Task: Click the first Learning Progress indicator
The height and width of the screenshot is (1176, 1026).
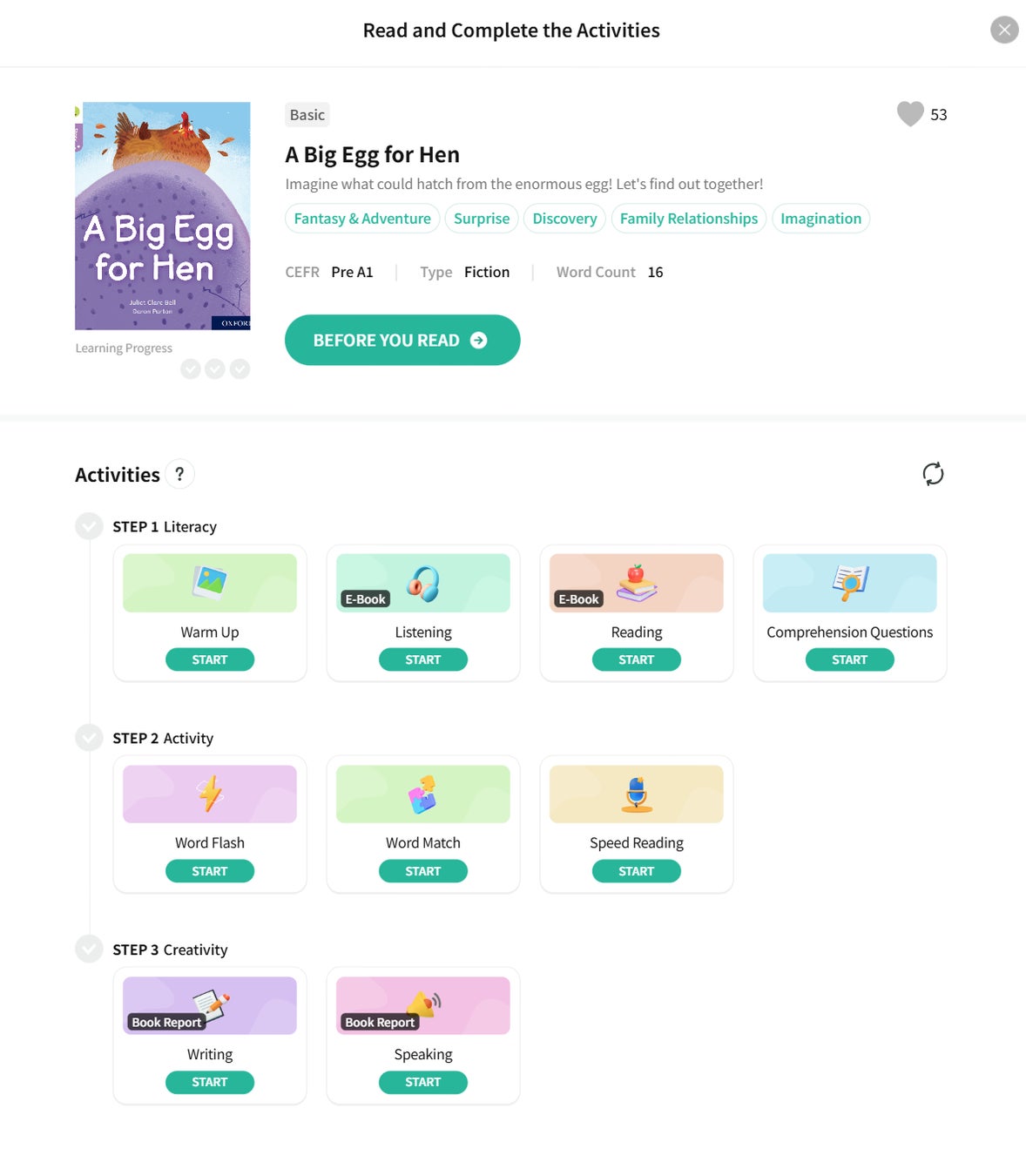Action: pos(191,369)
